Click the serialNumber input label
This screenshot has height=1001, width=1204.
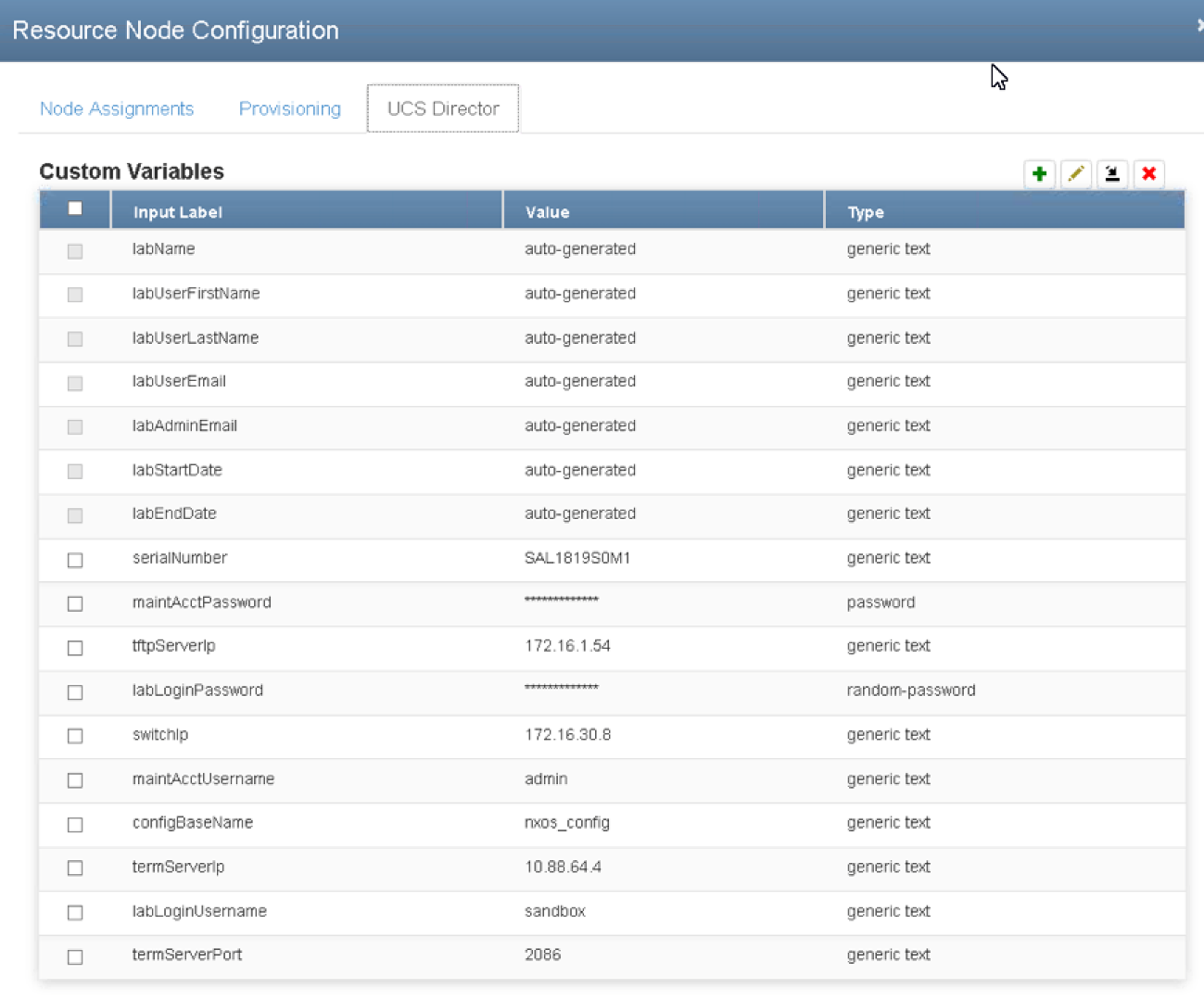click(180, 558)
